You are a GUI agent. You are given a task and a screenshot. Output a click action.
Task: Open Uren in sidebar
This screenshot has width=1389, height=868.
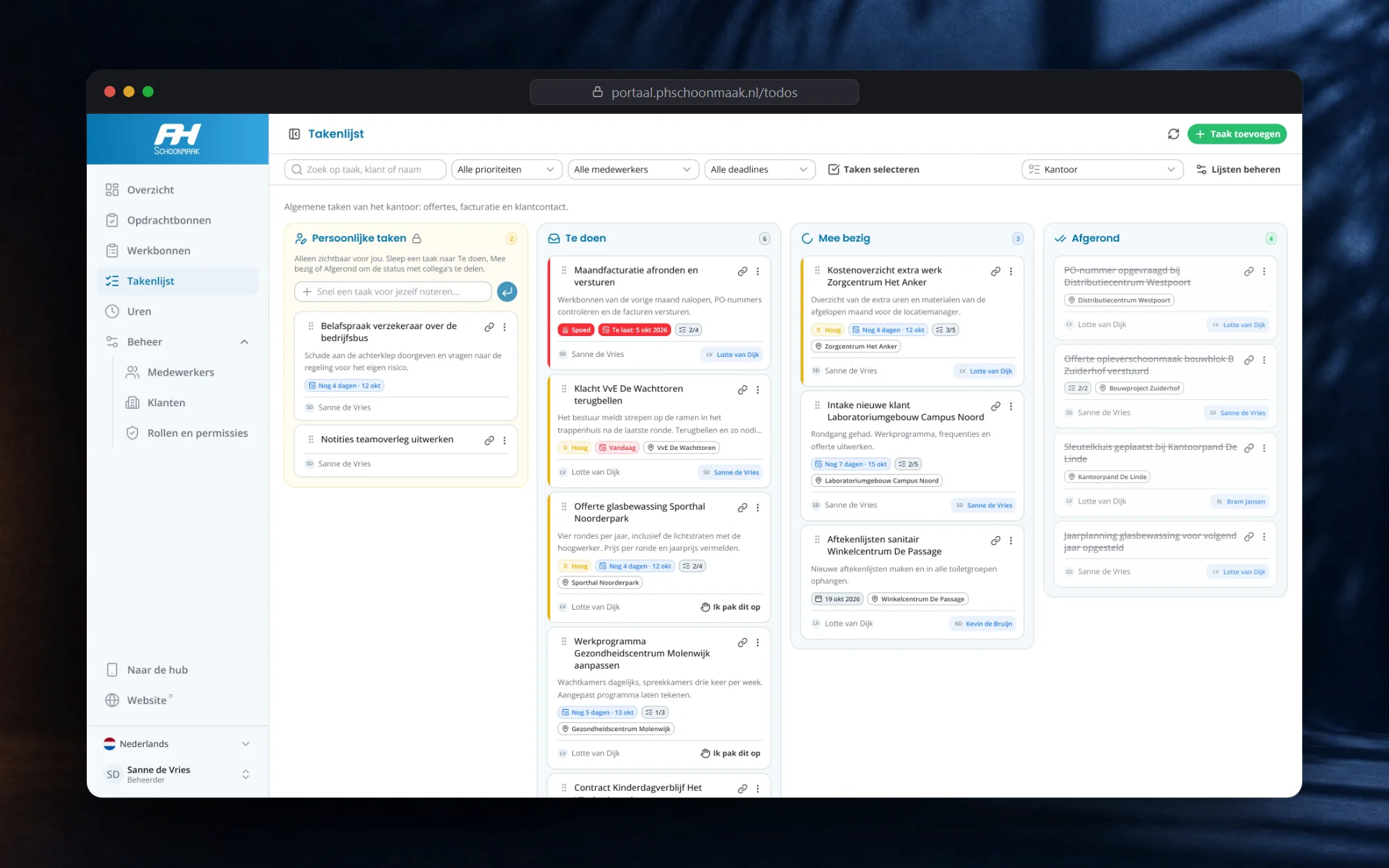pyautogui.click(x=178, y=311)
